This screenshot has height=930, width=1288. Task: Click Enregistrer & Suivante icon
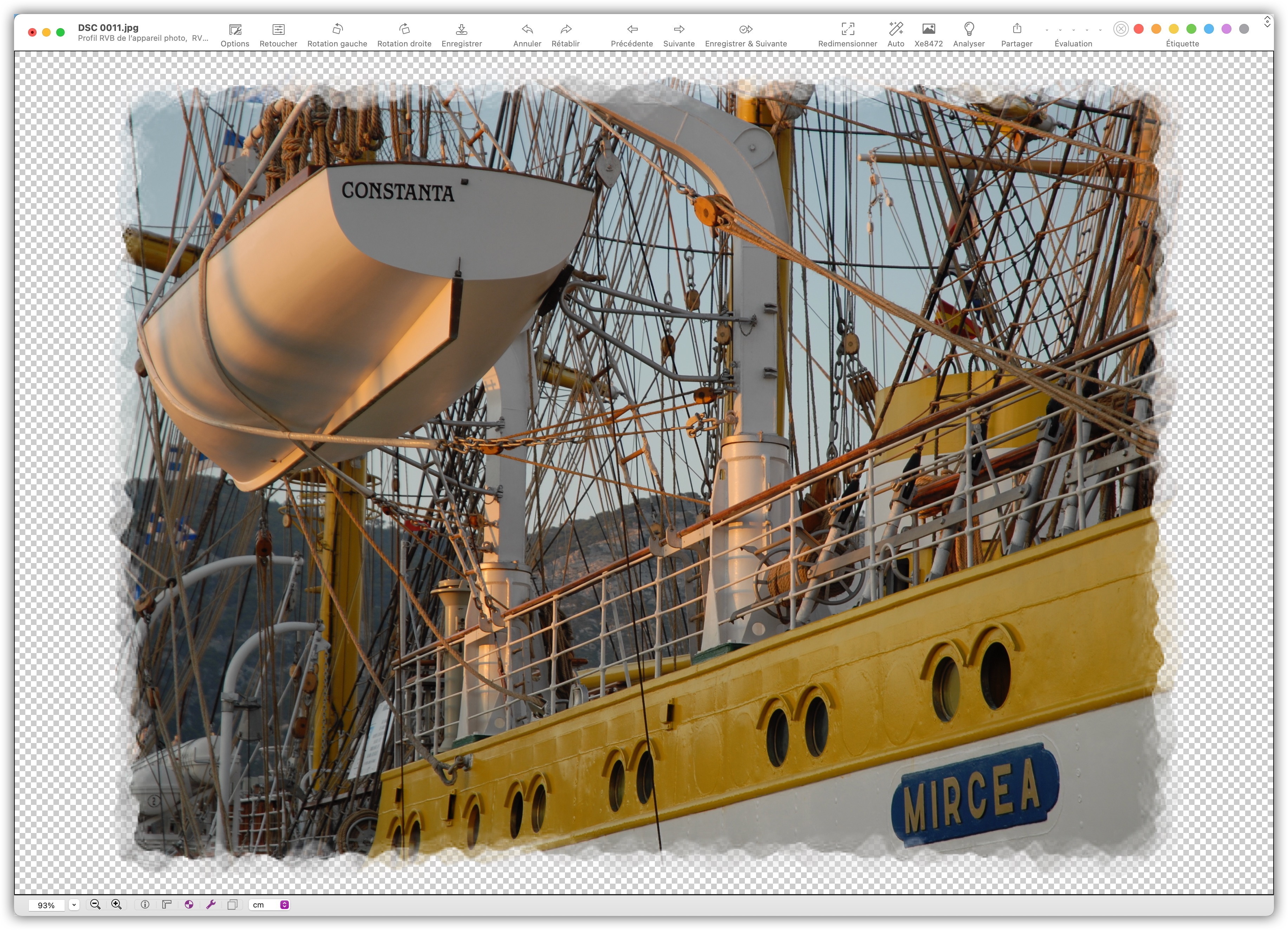[x=746, y=29]
